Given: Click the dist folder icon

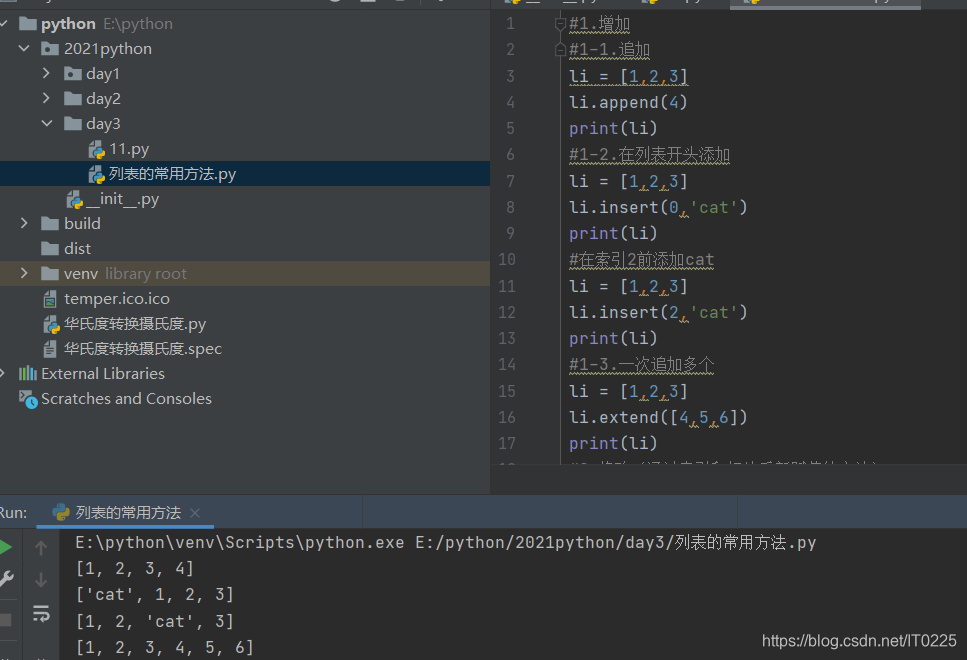Looking at the screenshot, I should 50,249.
